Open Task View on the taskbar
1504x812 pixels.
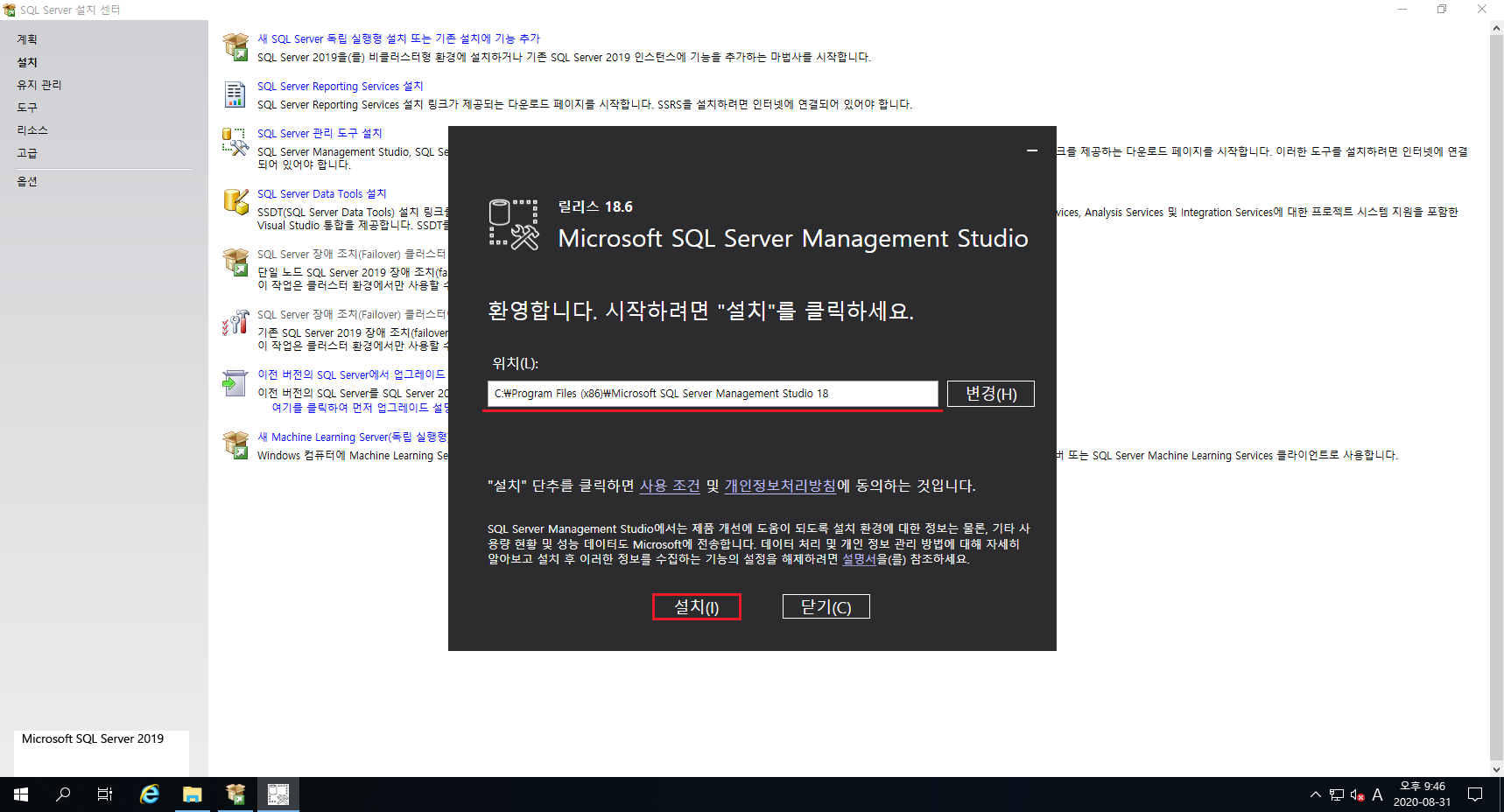click(x=105, y=794)
